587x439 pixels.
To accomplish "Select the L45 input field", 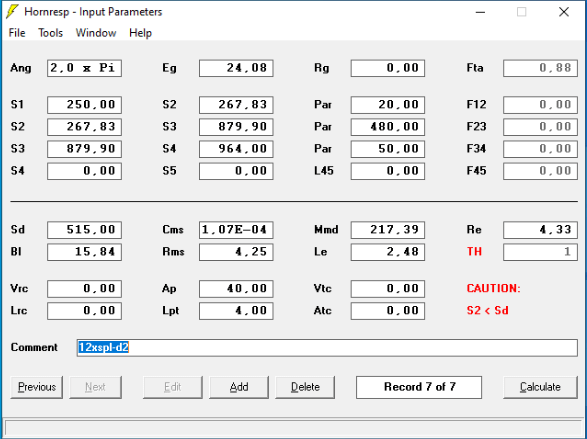I will tap(388, 171).
